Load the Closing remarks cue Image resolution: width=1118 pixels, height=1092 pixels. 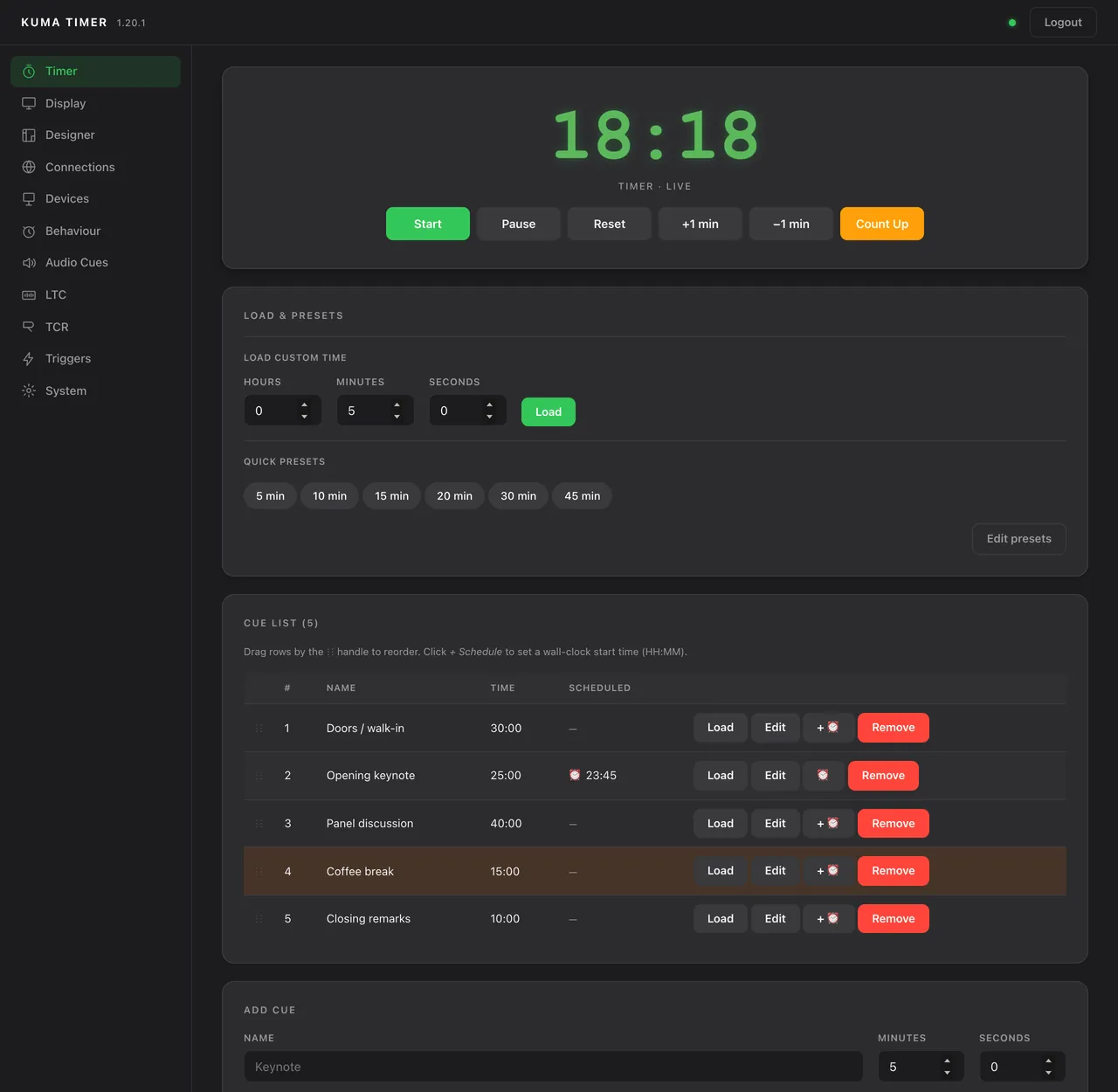point(721,919)
